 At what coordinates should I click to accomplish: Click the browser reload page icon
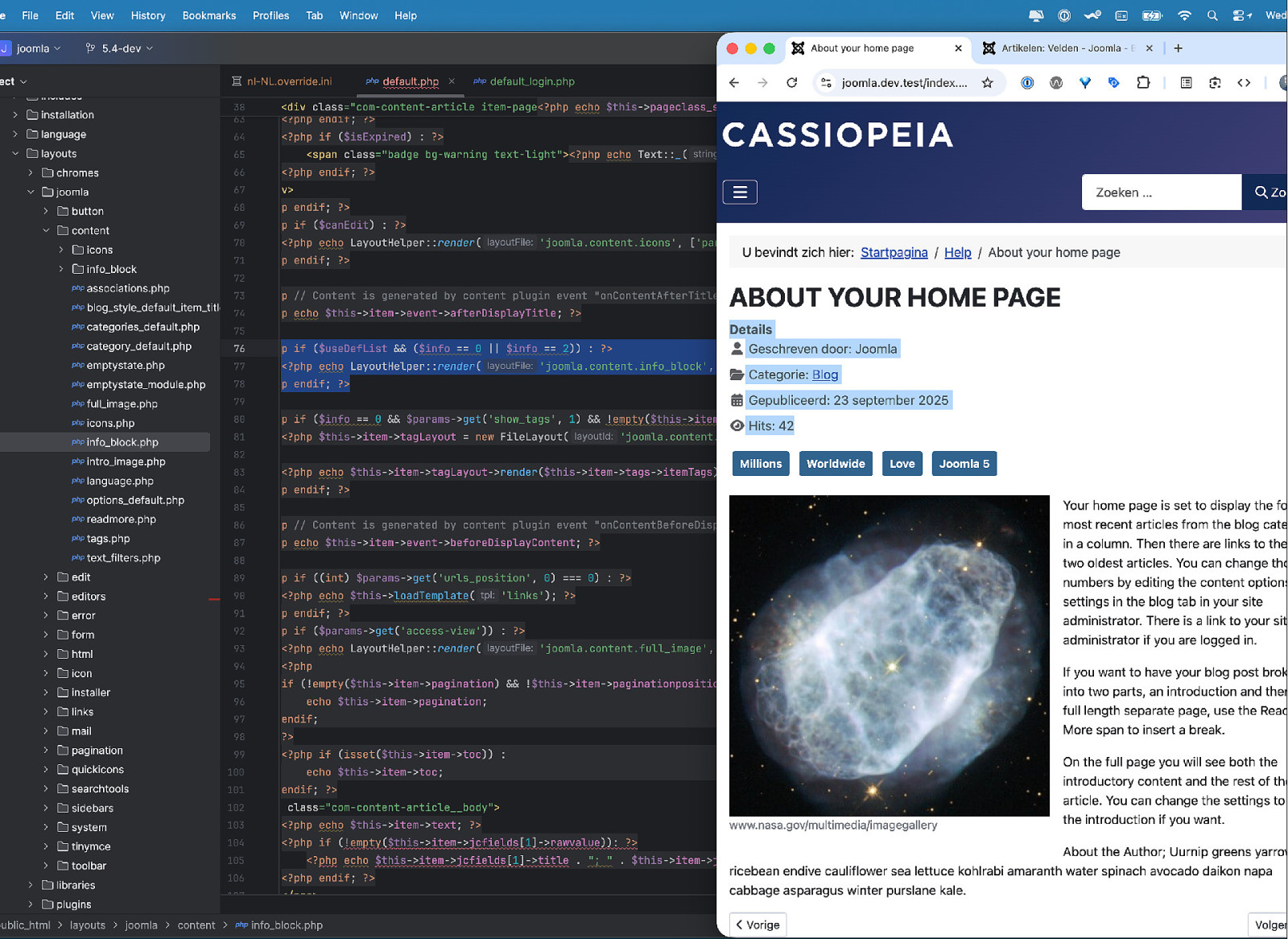coord(792,82)
